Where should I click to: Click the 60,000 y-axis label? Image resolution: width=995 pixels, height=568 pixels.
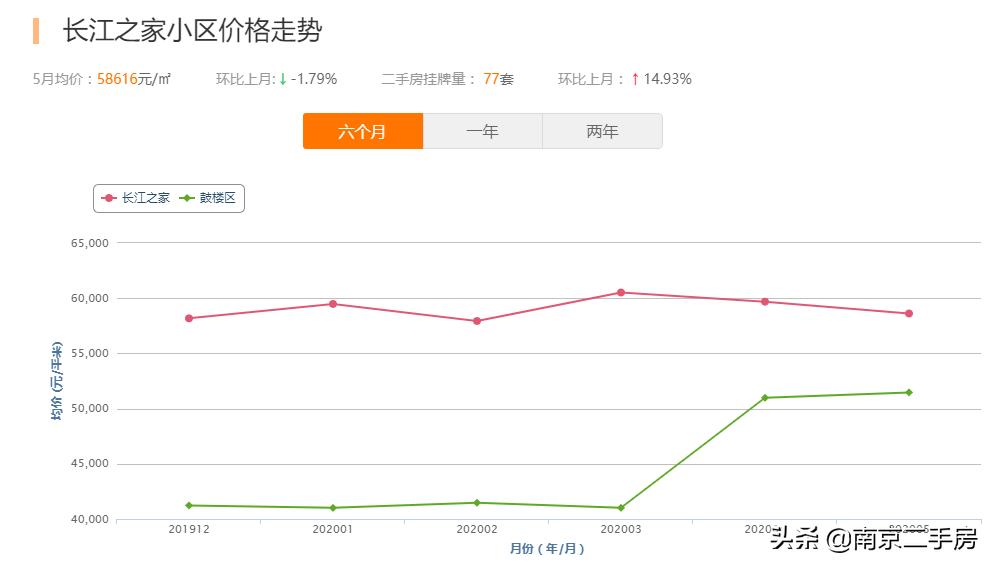point(89,298)
